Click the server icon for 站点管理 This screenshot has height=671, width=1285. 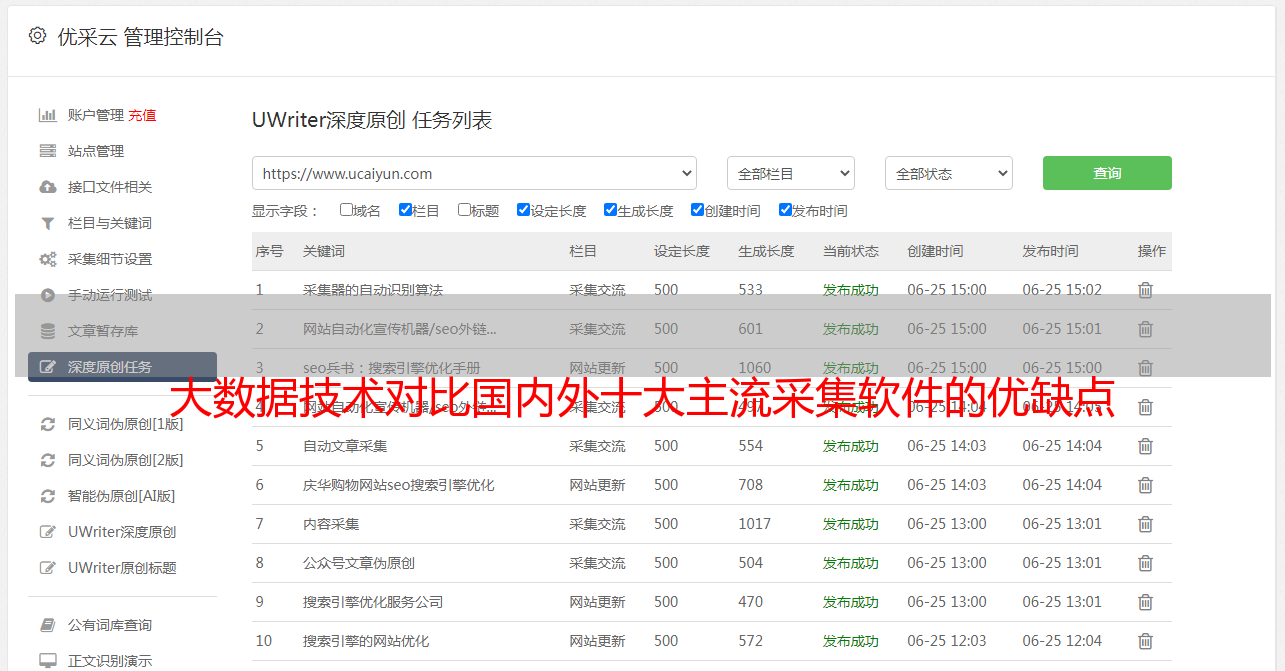(x=47, y=151)
